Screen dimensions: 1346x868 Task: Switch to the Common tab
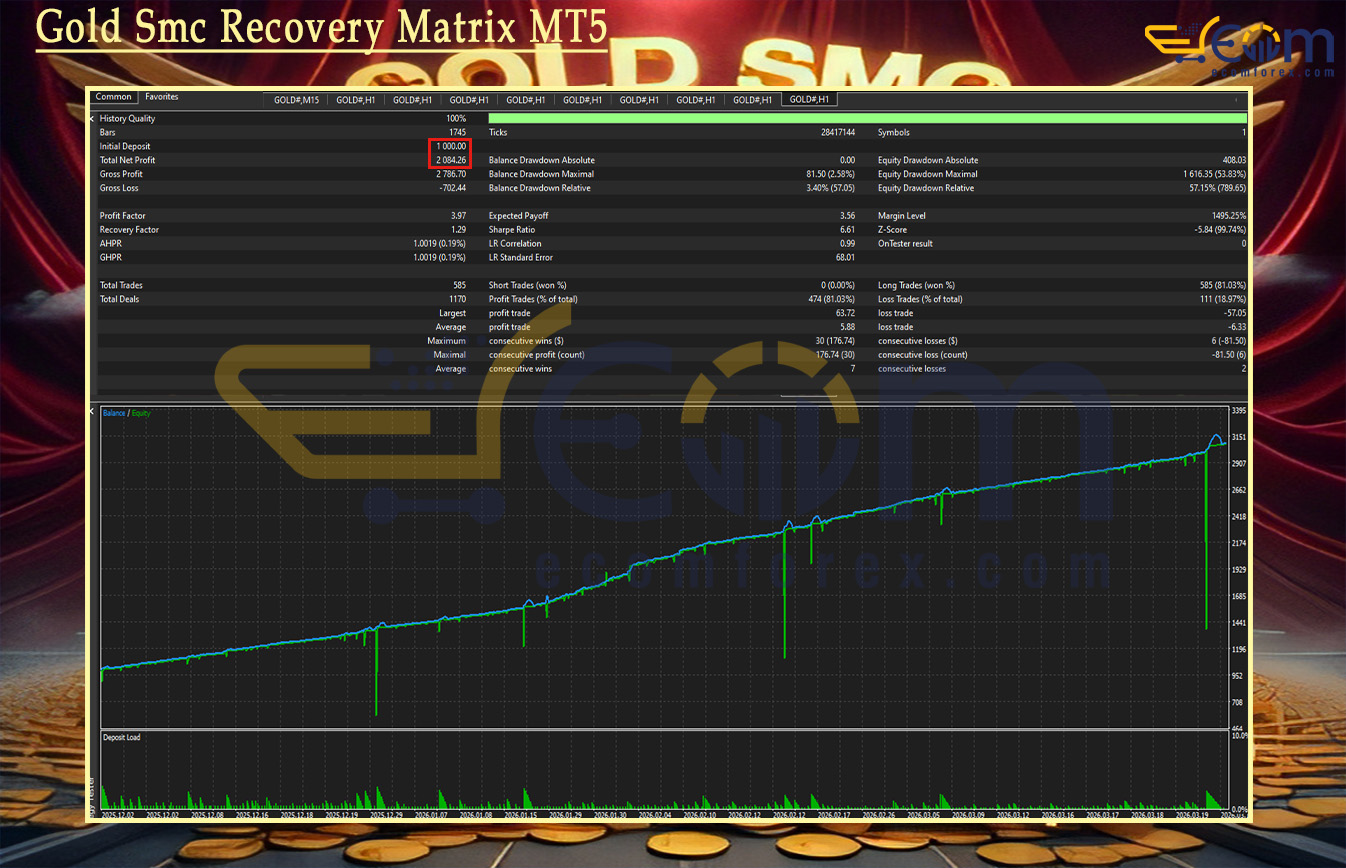pos(114,97)
